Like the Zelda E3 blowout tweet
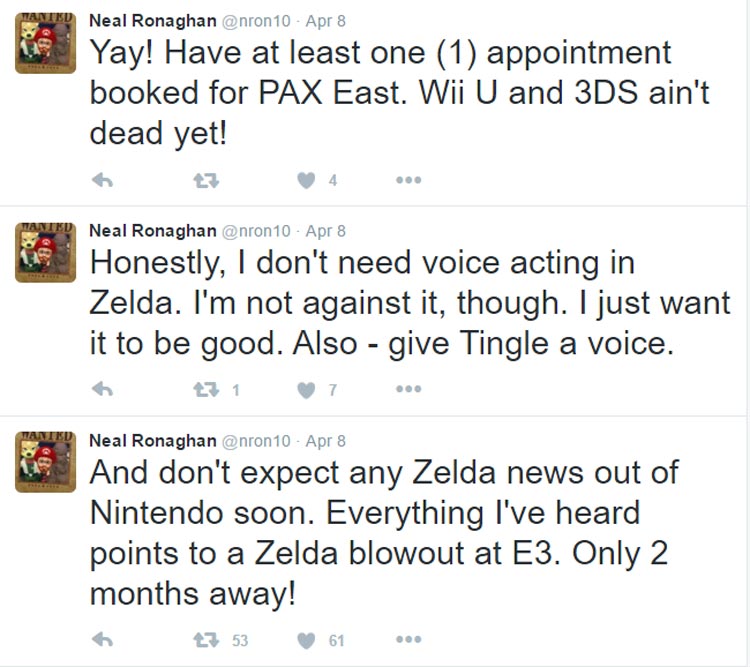 (x=307, y=639)
